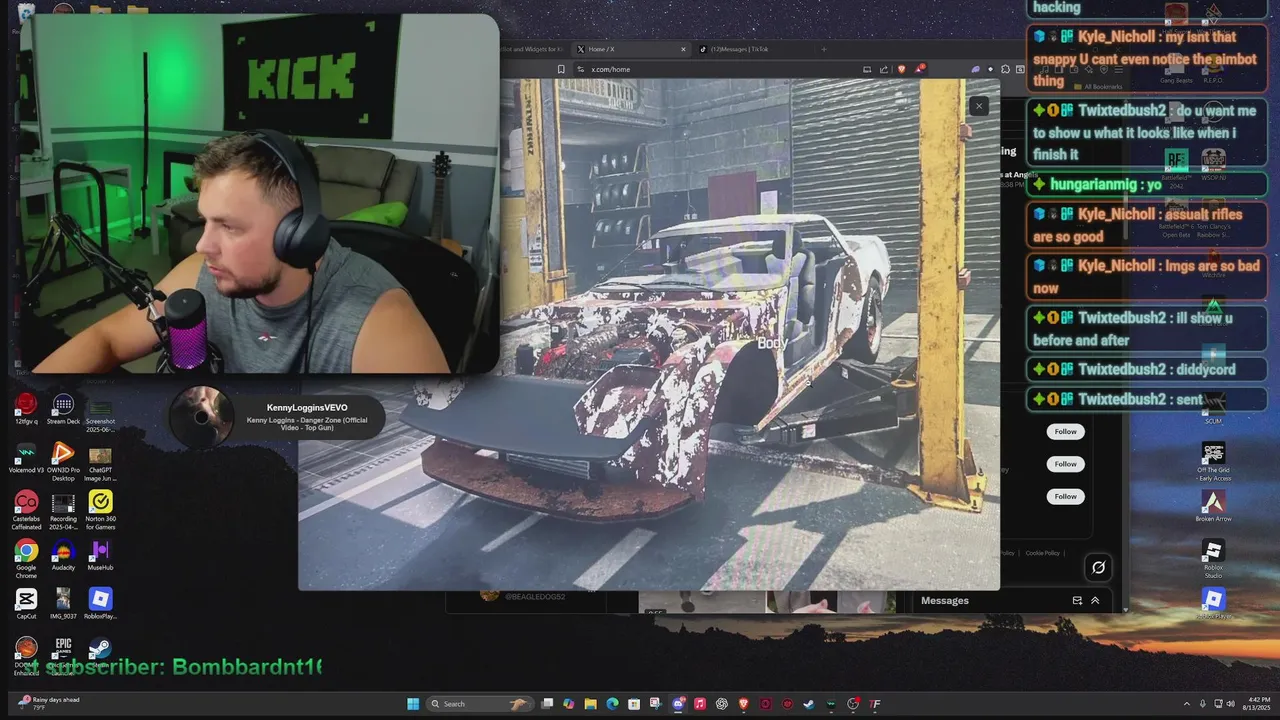Open OWN3D Pro Desktop shortcut
This screenshot has height=720, width=1280.
tap(63, 462)
